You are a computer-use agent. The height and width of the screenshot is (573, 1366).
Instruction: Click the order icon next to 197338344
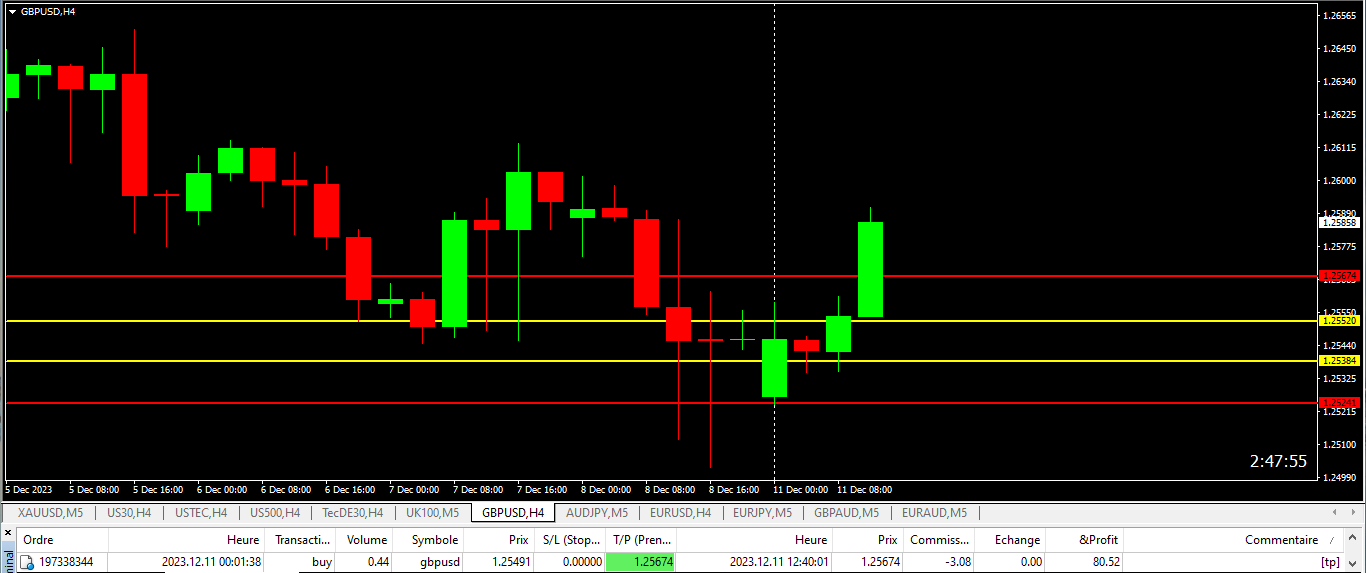pos(27,562)
